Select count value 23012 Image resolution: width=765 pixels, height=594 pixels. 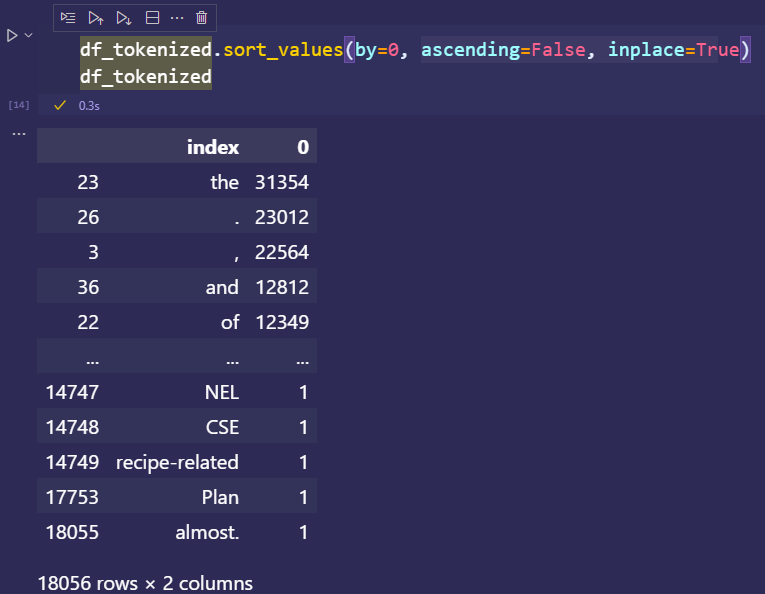[282, 218]
